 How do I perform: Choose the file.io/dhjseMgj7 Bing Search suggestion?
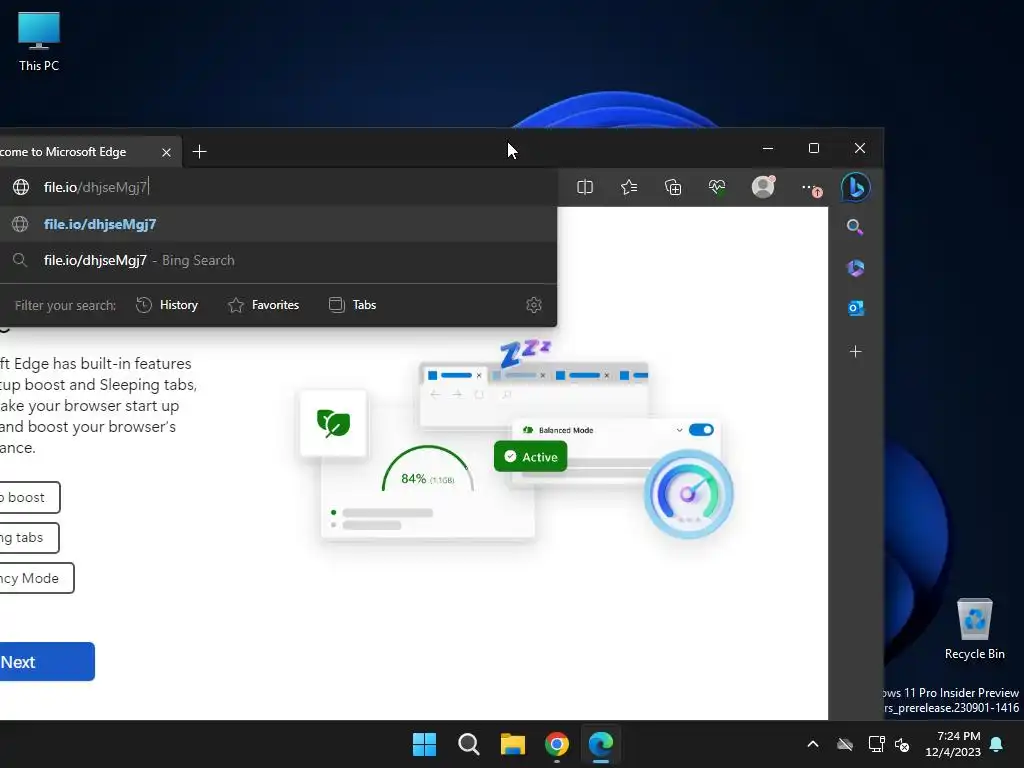(x=278, y=261)
